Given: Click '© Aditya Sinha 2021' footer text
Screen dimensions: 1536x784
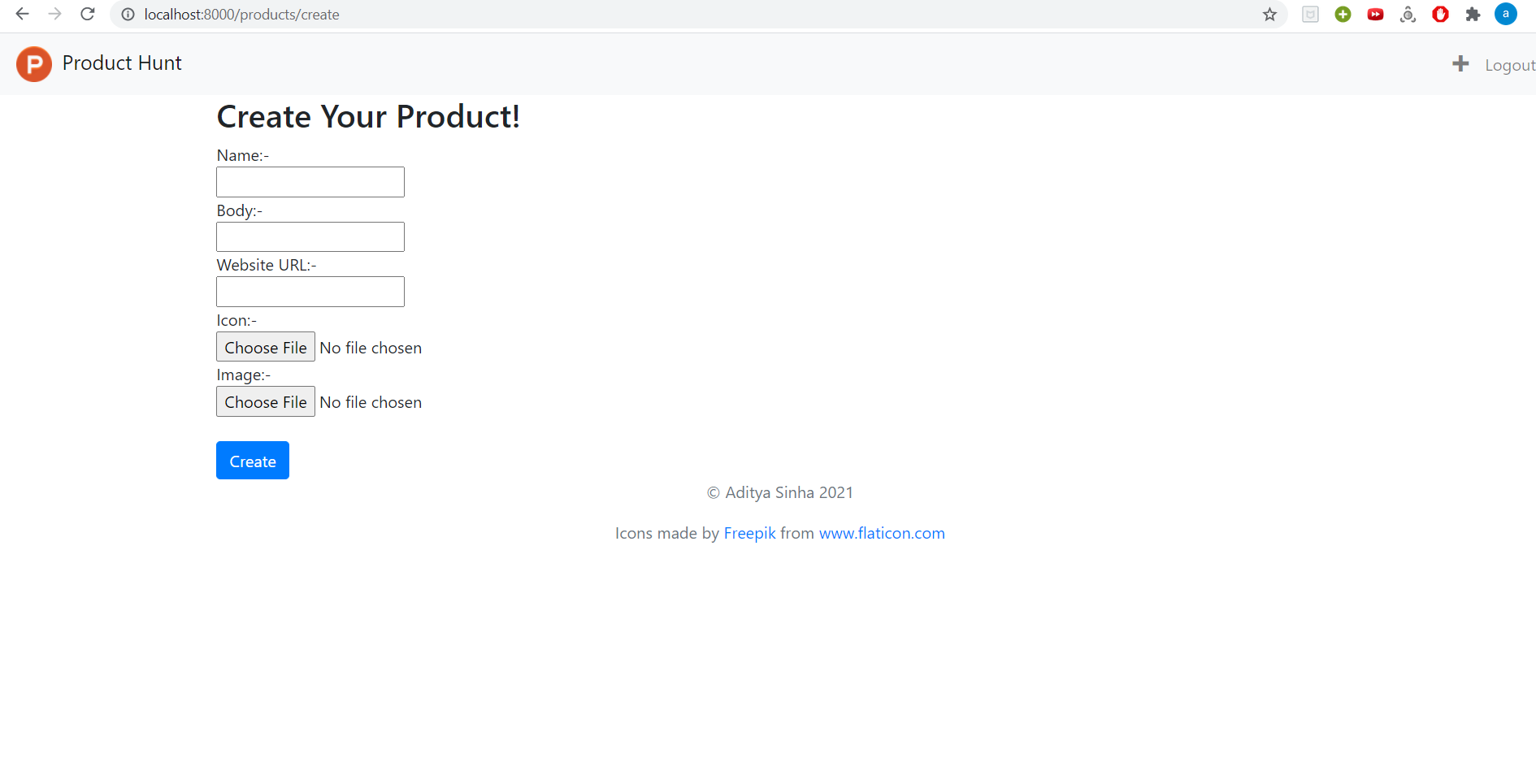Looking at the screenshot, I should [x=780, y=492].
